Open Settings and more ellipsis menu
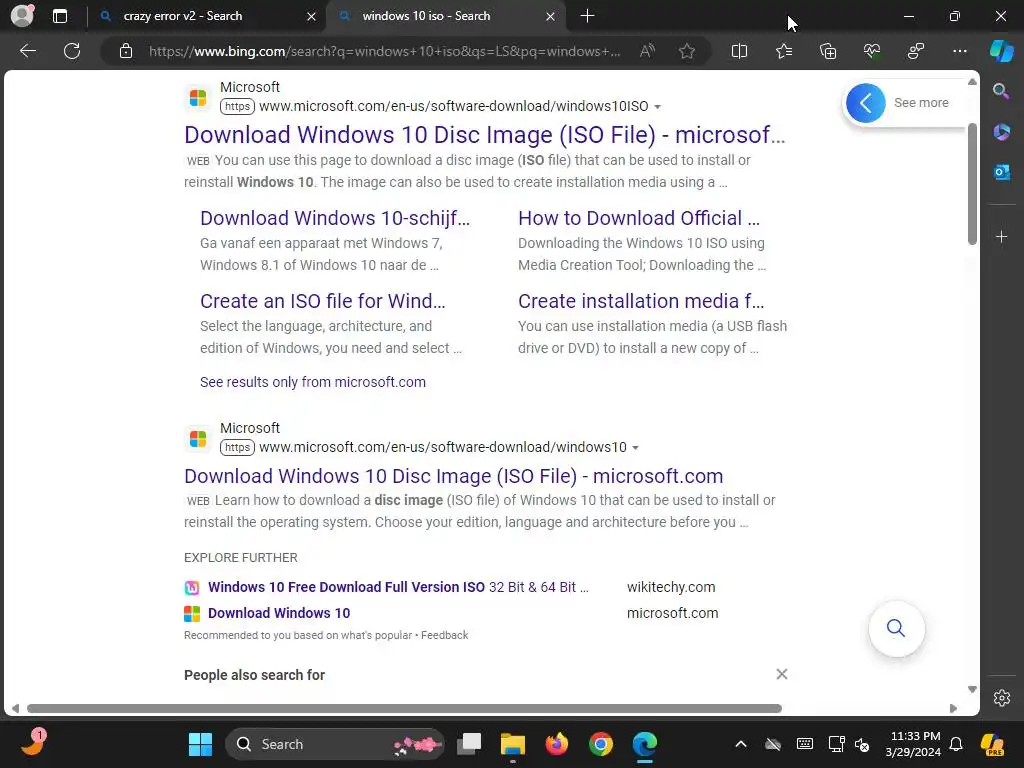This screenshot has height=768, width=1024. click(x=959, y=51)
